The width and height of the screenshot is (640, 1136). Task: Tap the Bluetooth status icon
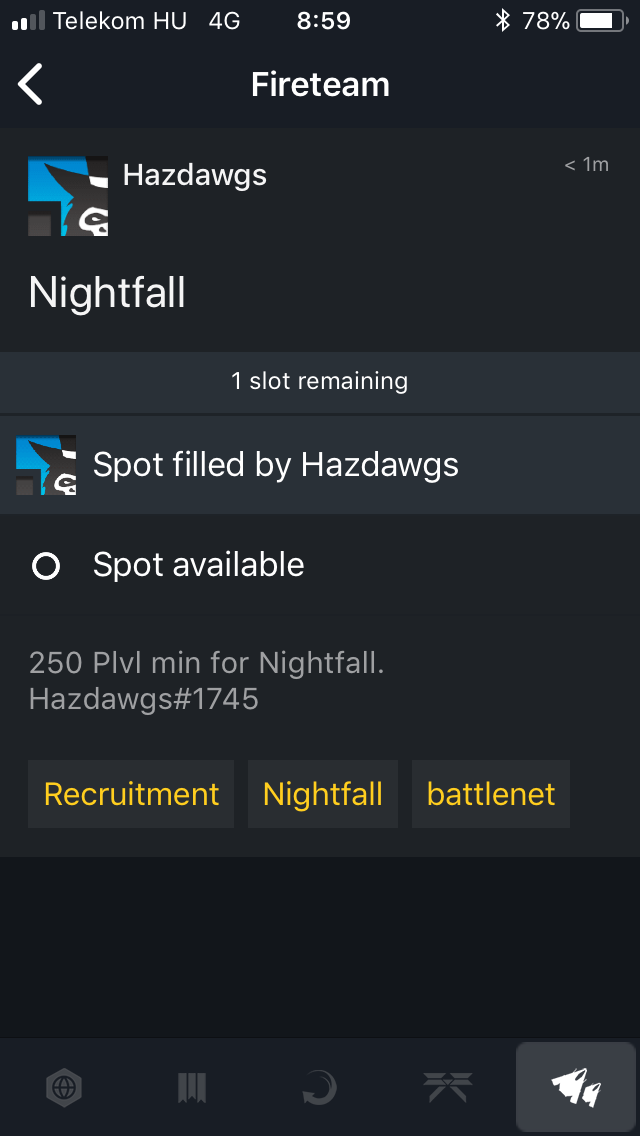coord(502,21)
